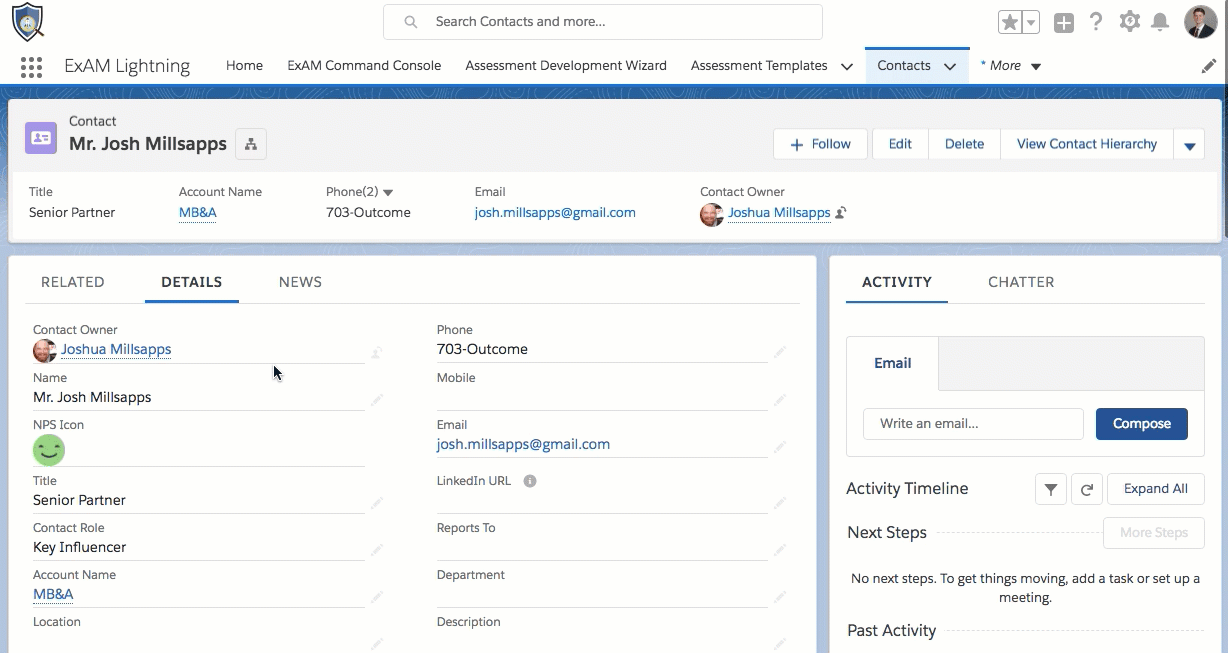Open Assessment Development Wizard tab
Viewport: 1228px width, 653px height.
coord(566,66)
